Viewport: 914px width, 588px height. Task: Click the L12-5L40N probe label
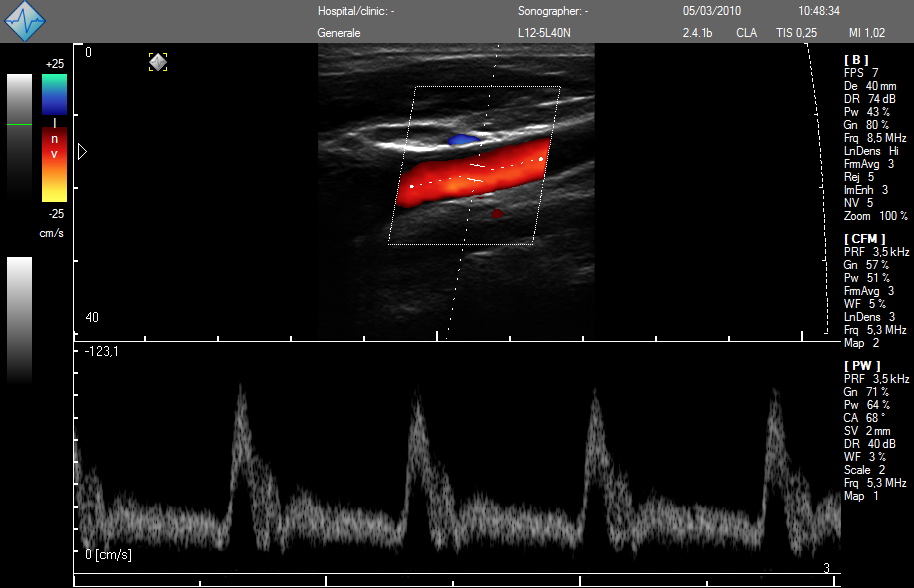pos(544,33)
